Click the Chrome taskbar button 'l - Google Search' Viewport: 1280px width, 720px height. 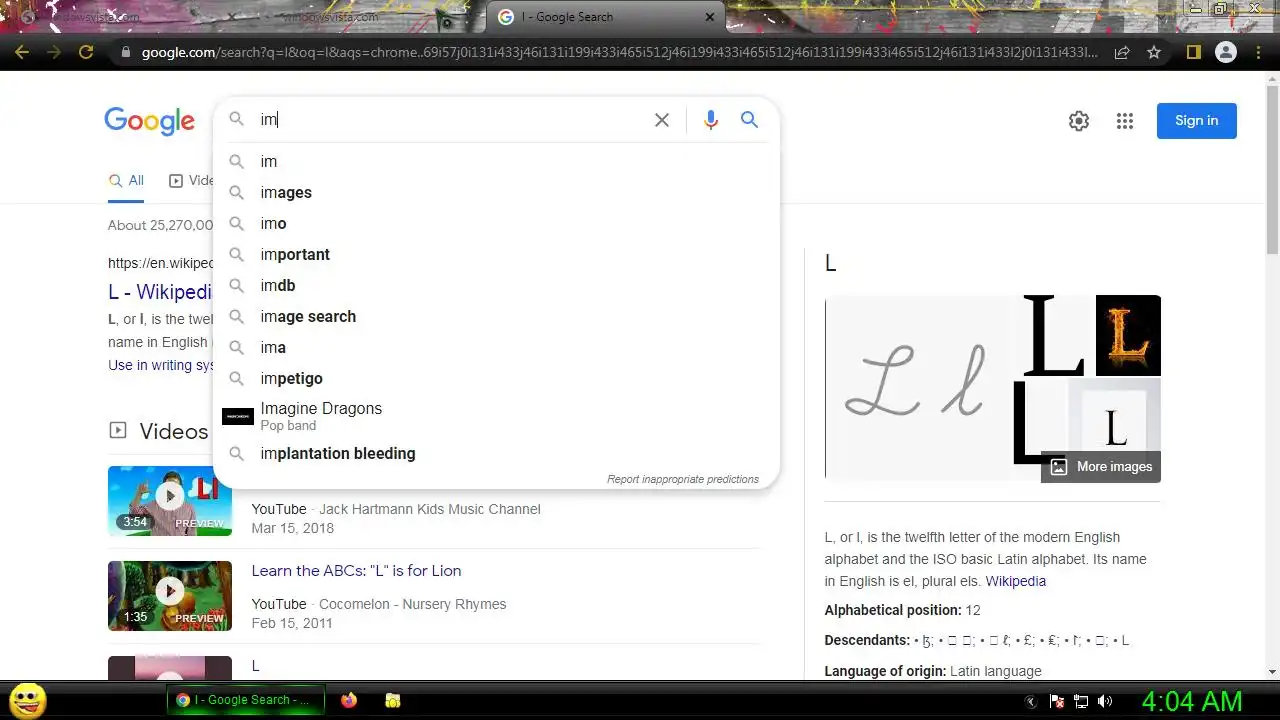246,700
